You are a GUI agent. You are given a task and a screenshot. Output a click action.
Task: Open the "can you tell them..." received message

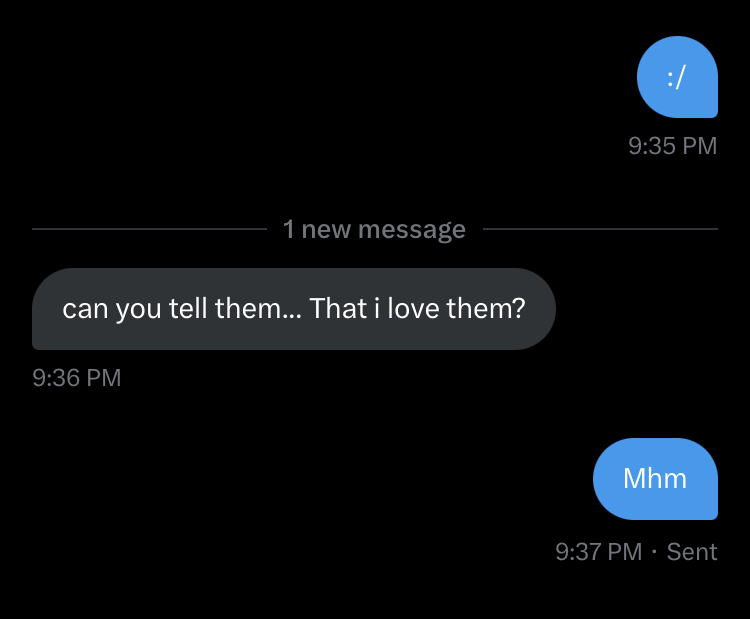(x=293, y=309)
